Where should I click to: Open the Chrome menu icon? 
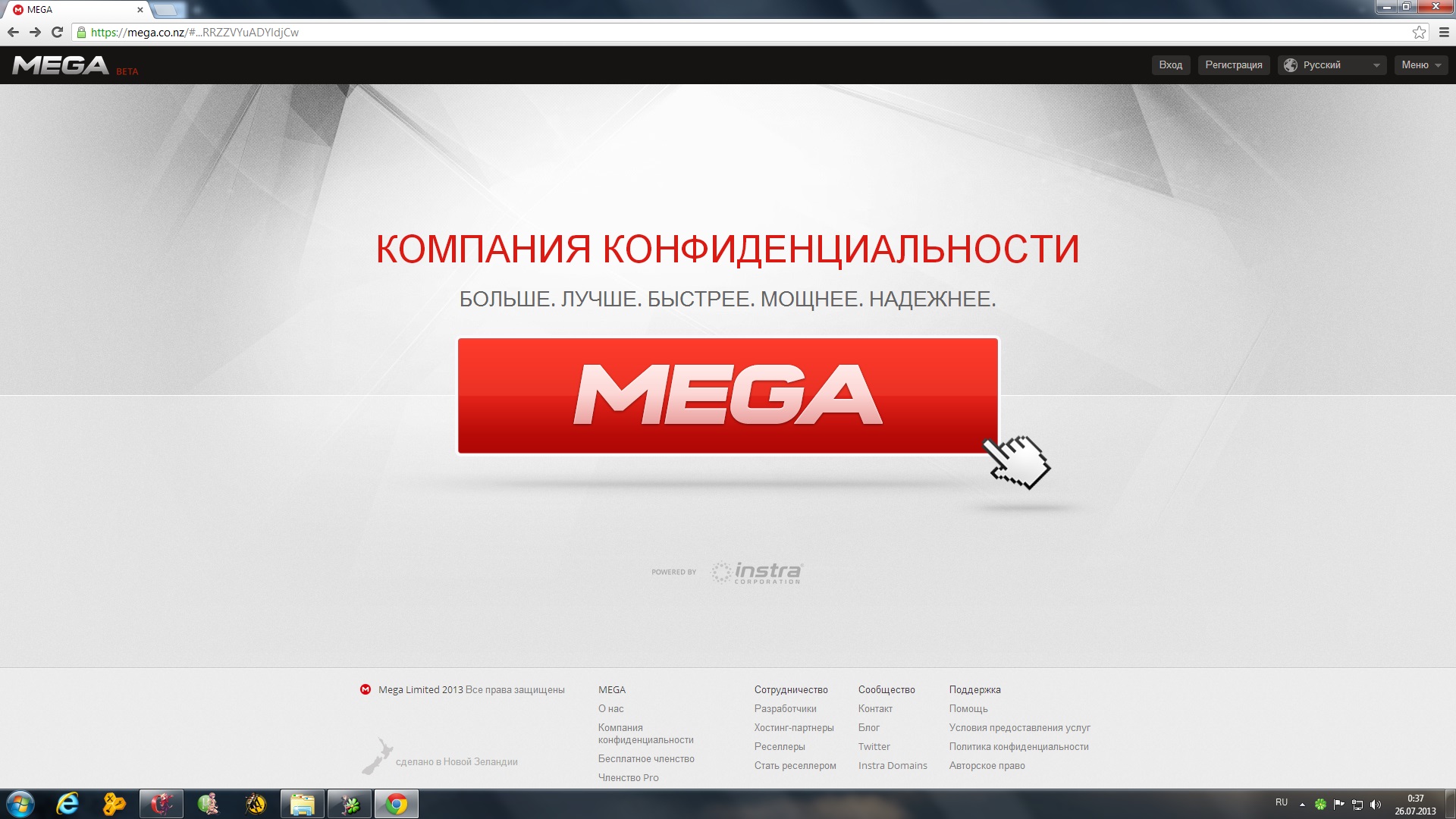coord(1443,32)
